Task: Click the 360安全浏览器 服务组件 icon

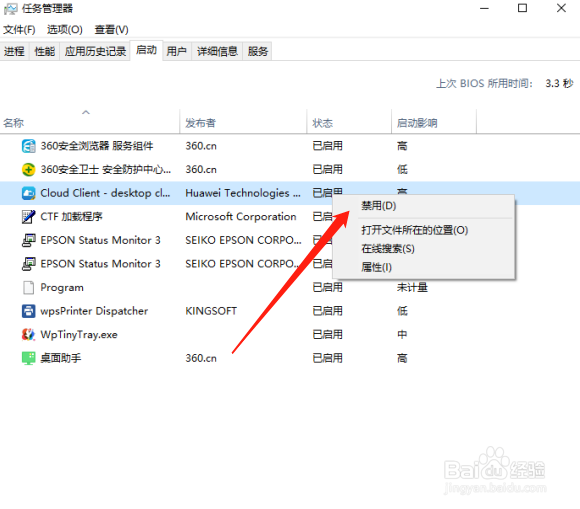Action: pyautogui.click(x=28, y=146)
